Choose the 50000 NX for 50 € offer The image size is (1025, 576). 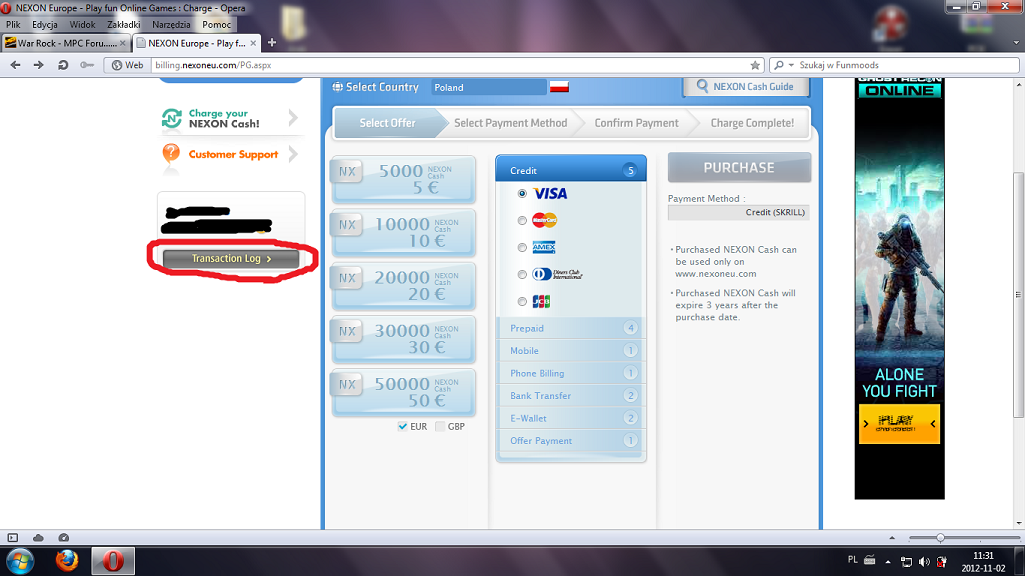(403, 392)
